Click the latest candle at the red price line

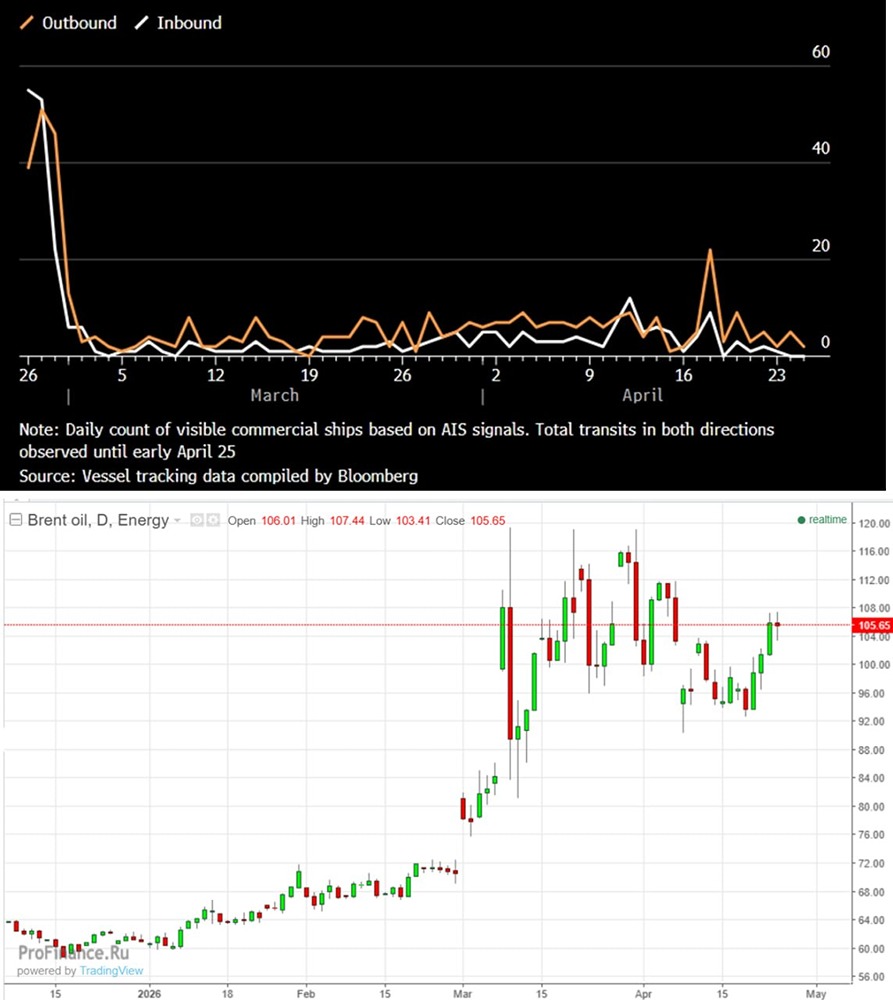(777, 624)
